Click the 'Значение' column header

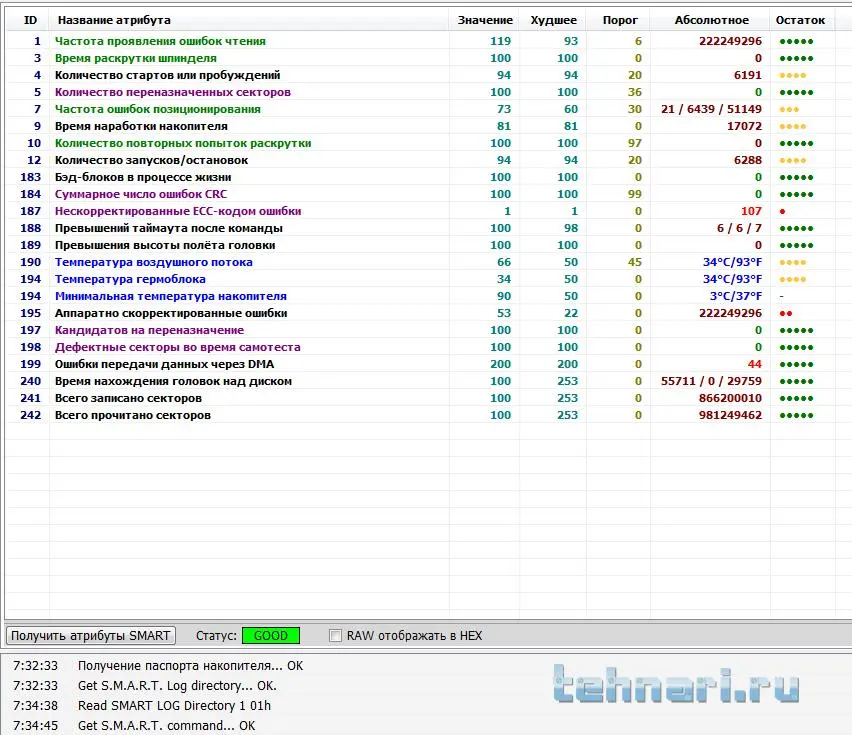coord(485,20)
